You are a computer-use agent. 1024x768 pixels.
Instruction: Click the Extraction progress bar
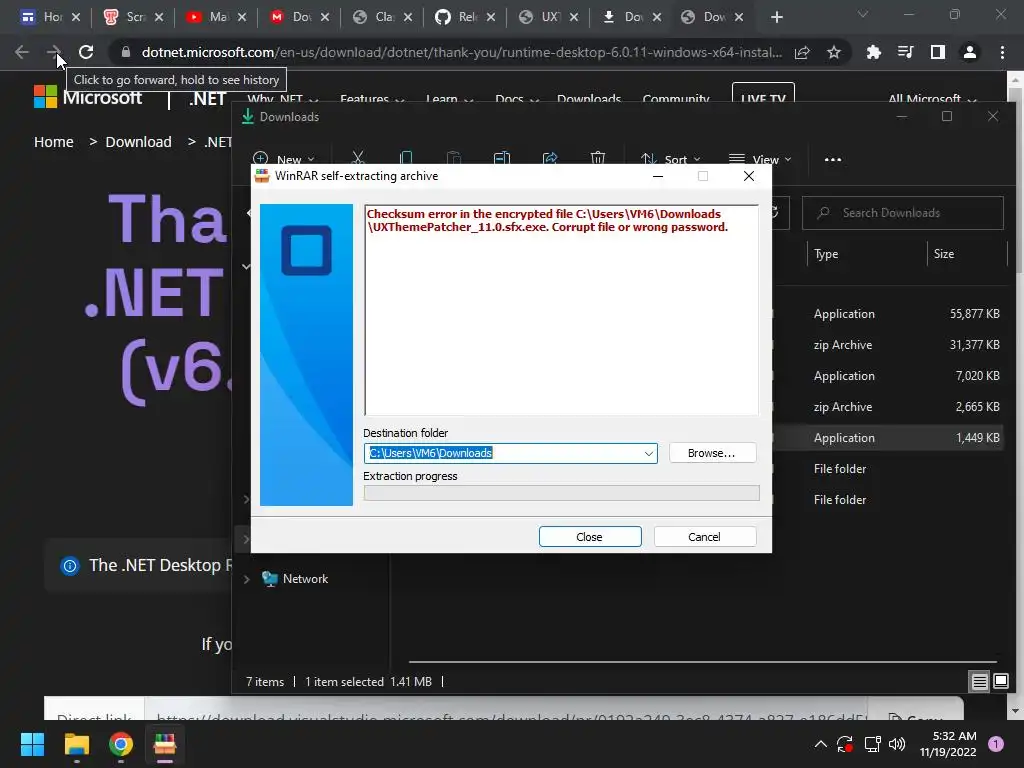pos(561,493)
